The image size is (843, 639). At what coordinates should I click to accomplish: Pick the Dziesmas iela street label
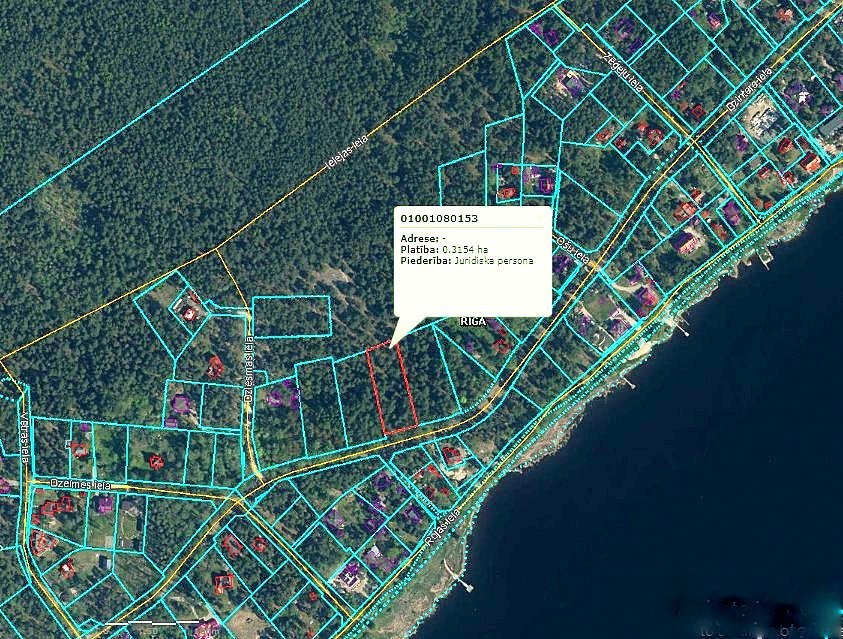pyautogui.click(x=247, y=370)
